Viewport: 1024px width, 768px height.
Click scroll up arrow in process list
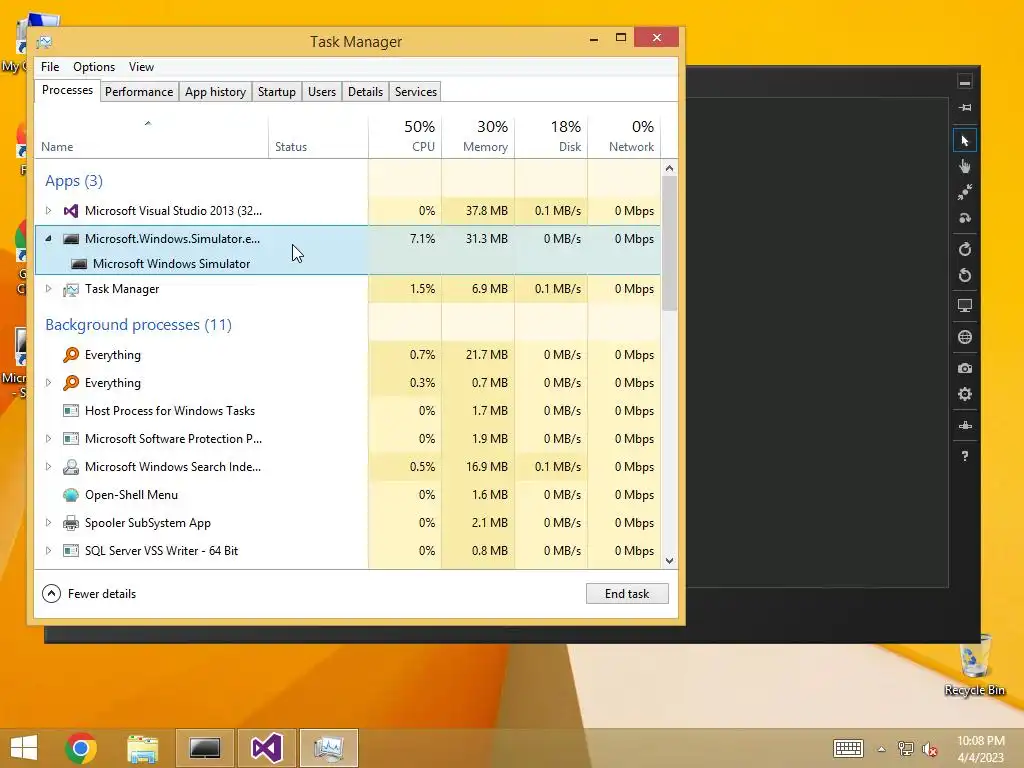tap(669, 168)
